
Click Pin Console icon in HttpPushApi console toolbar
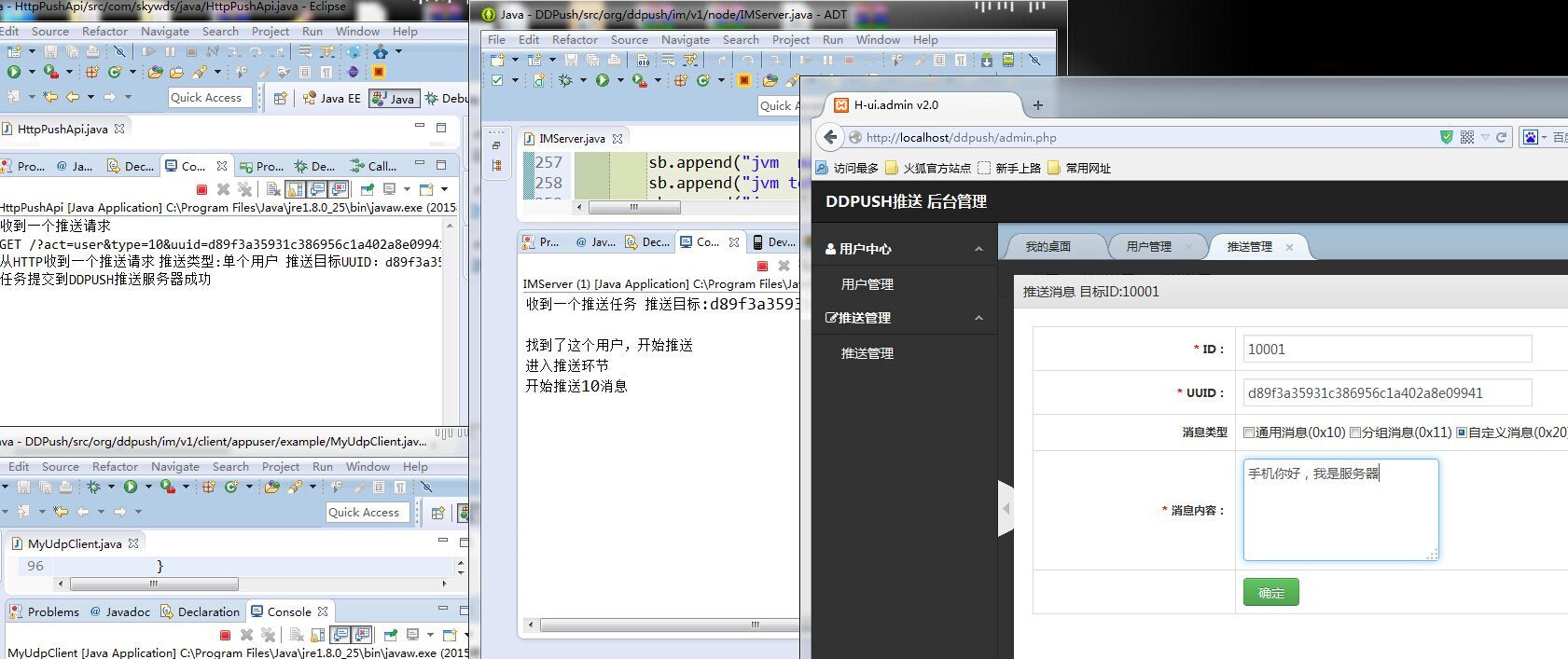click(368, 189)
